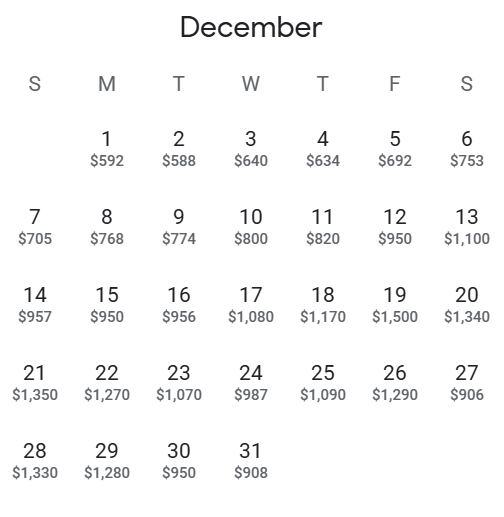Viewport: 504px width, 517px height.
Task: Select December 6 priced $753
Action: point(467,149)
